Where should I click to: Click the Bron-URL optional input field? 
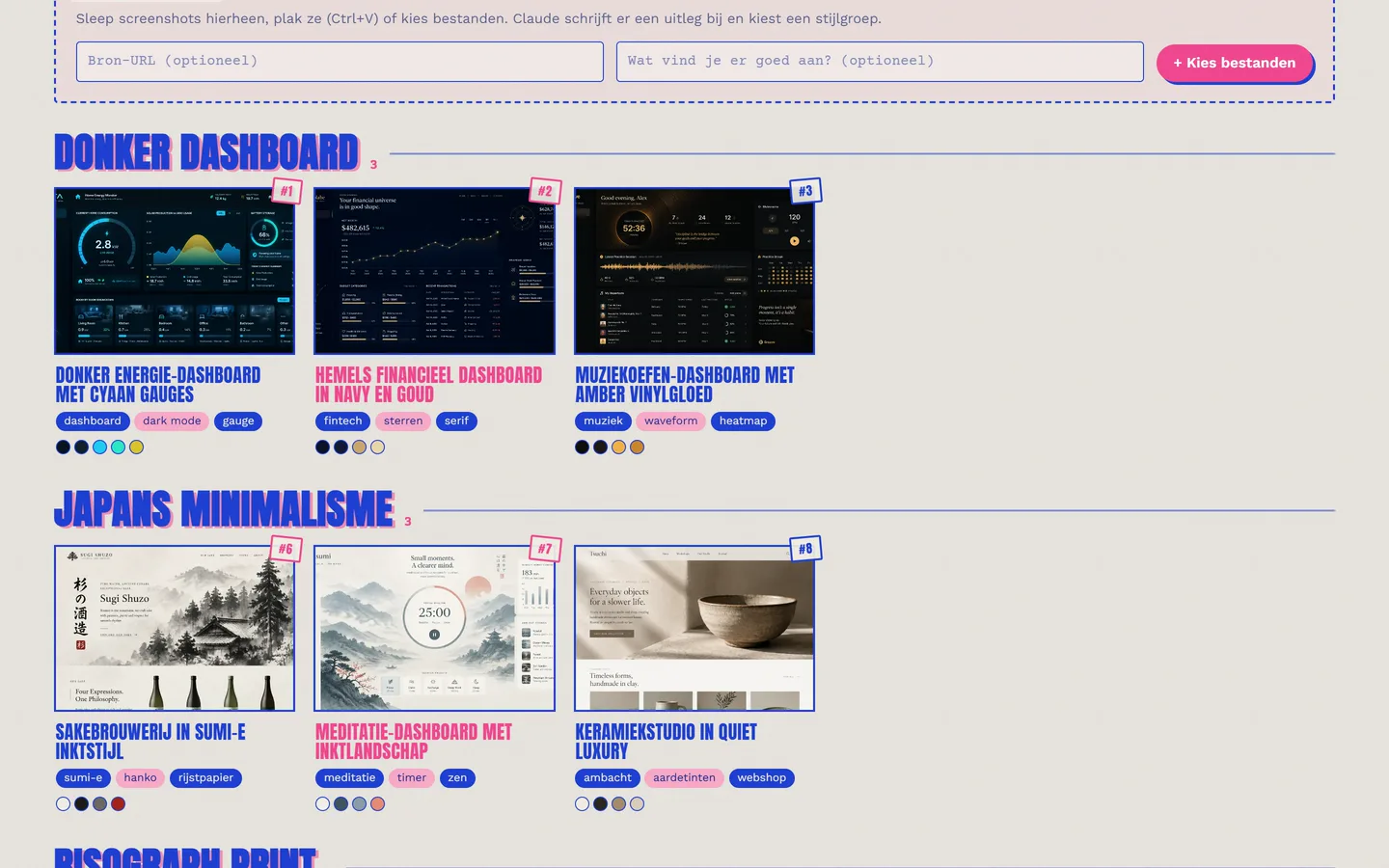(340, 62)
